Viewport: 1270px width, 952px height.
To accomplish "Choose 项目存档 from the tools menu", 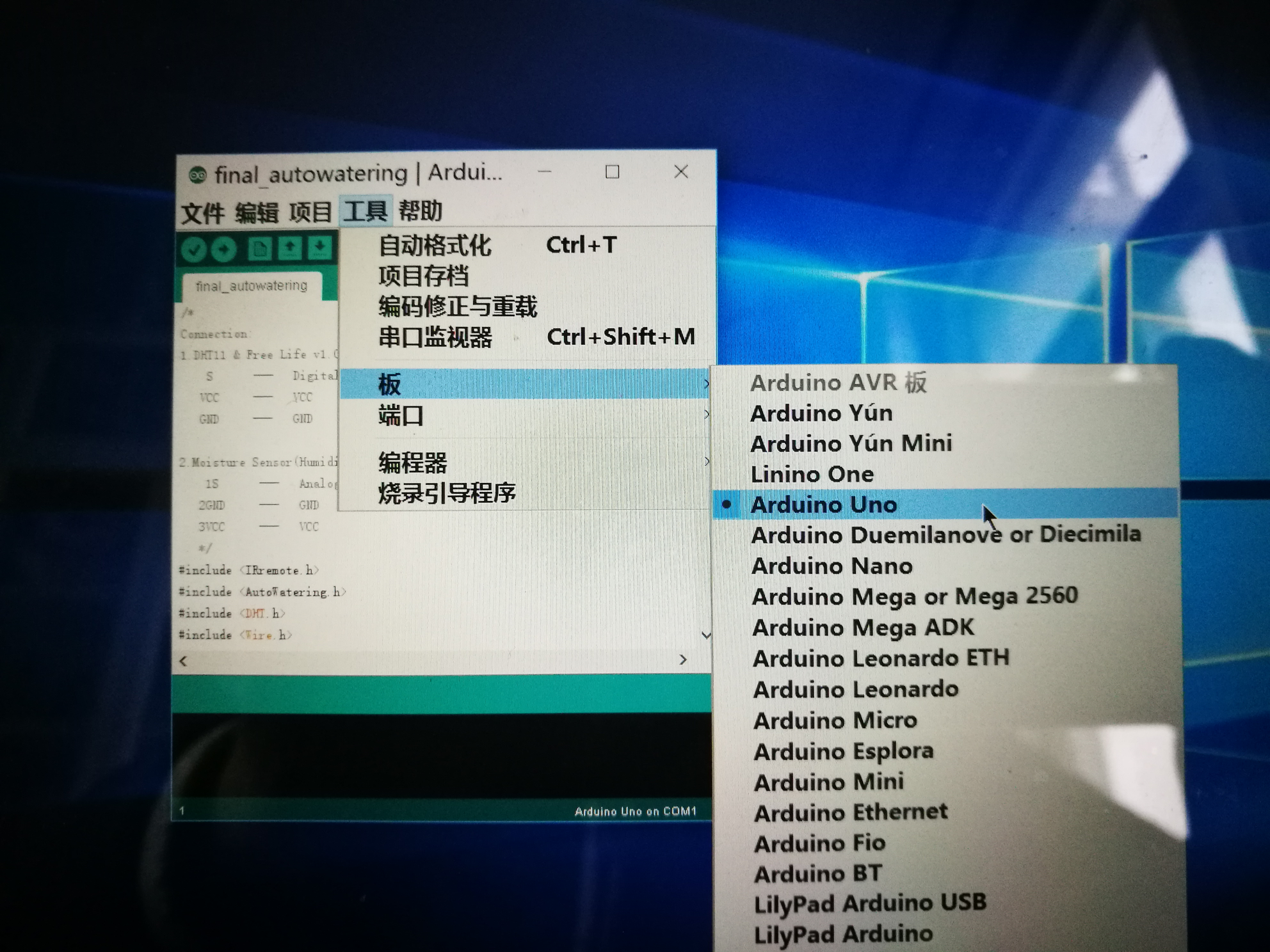I will (x=525, y=276).
